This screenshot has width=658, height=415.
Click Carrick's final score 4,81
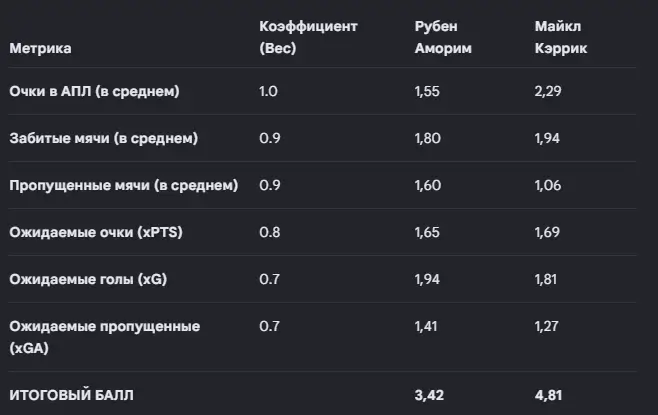(x=548, y=395)
